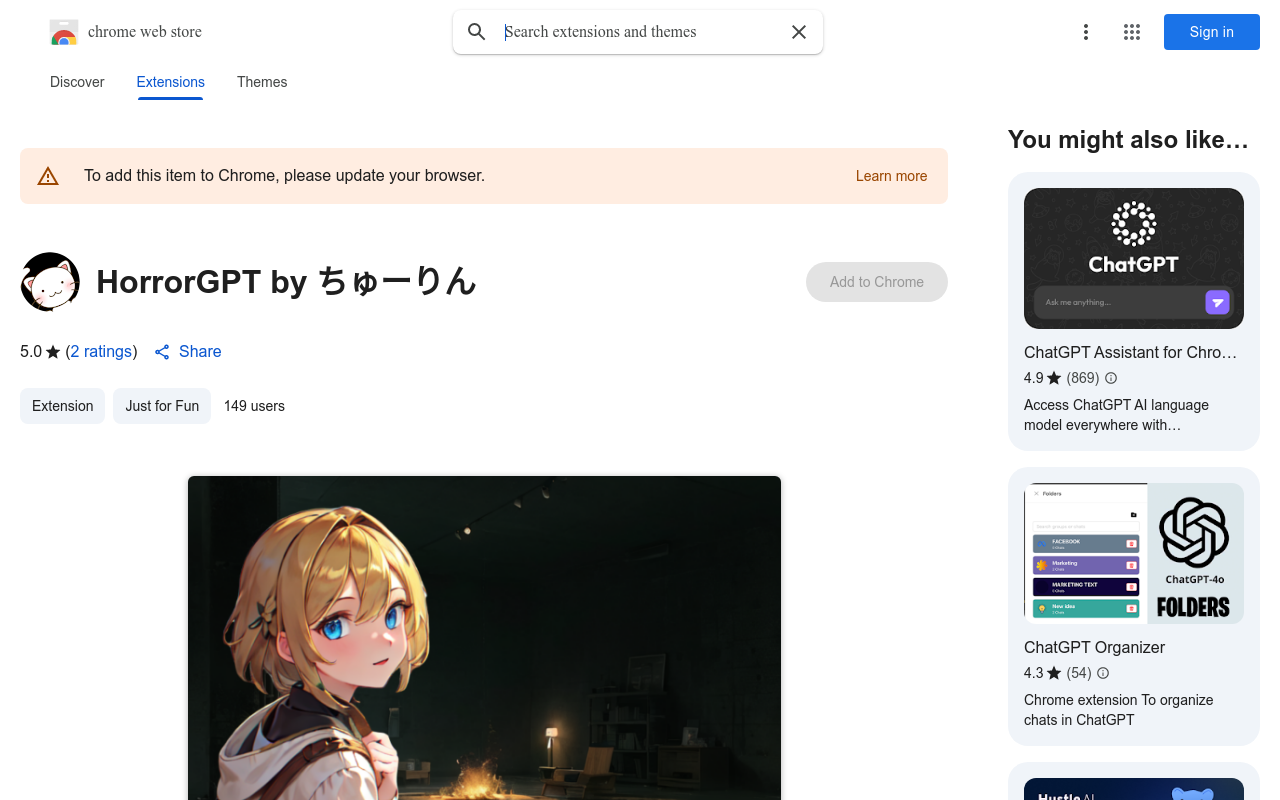Viewport: 1280px width, 800px height.
Task: Focus the Search extensions and themes field
Action: pos(640,32)
